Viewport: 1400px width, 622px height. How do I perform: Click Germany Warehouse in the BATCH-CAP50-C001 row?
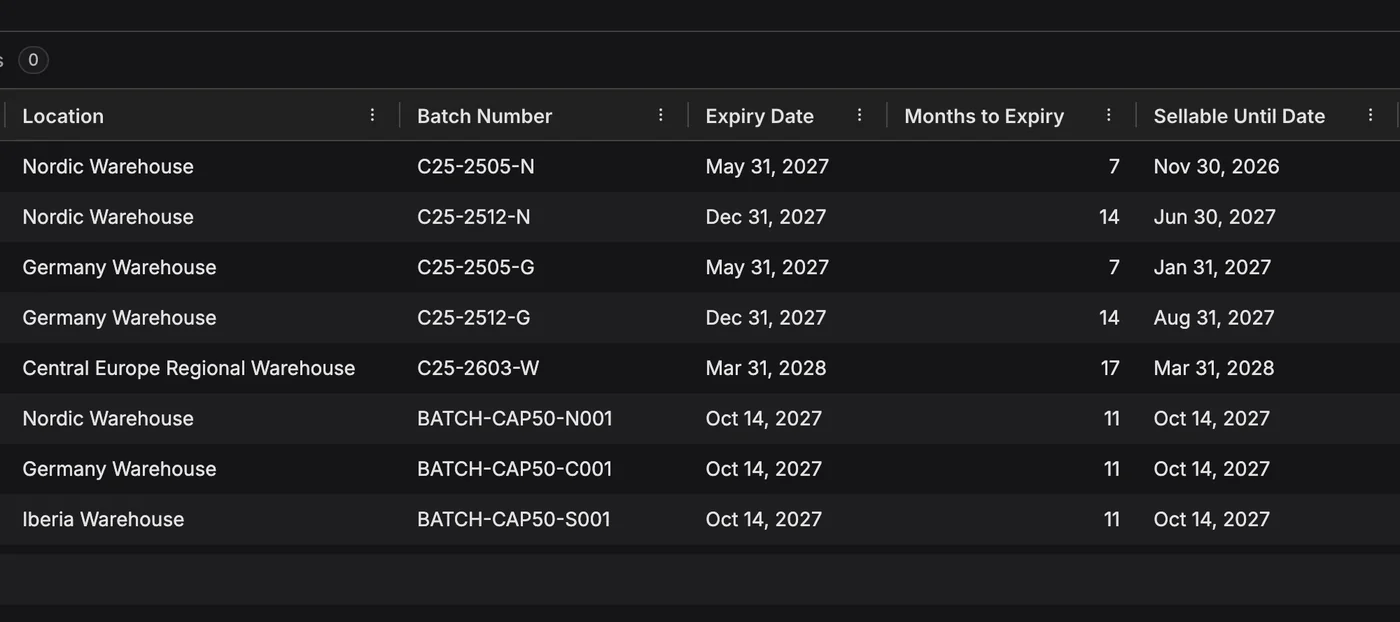[x=119, y=469]
